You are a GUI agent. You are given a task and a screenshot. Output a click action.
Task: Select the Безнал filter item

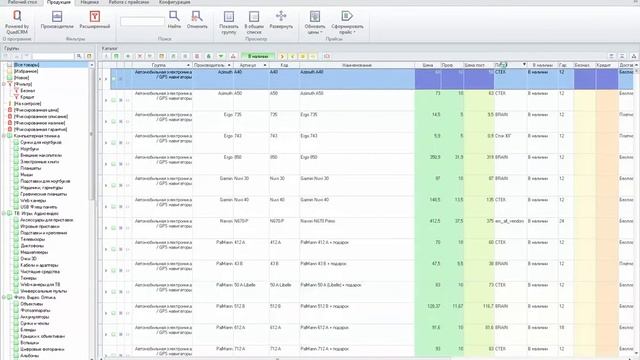point(27,91)
